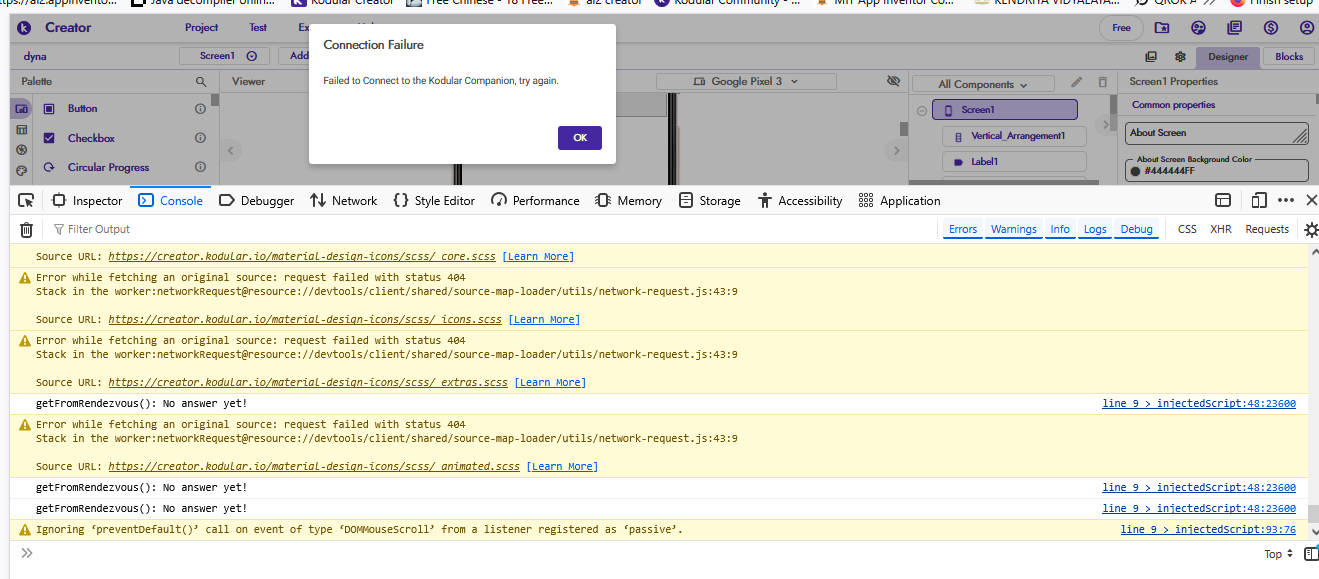Toggle the Info console filter
The height and width of the screenshot is (579, 1319).
(1060, 230)
